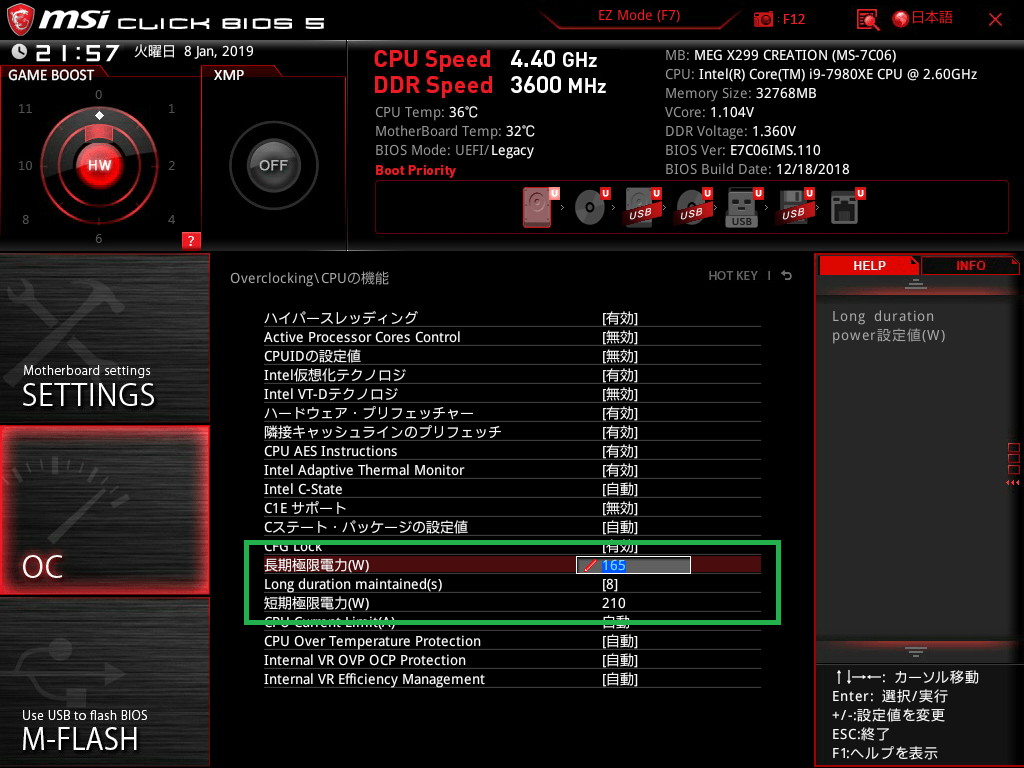Viewport: 1024px width, 768px height.
Task: Select the ハイパースレッディング row label
Action: click(x=340, y=318)
